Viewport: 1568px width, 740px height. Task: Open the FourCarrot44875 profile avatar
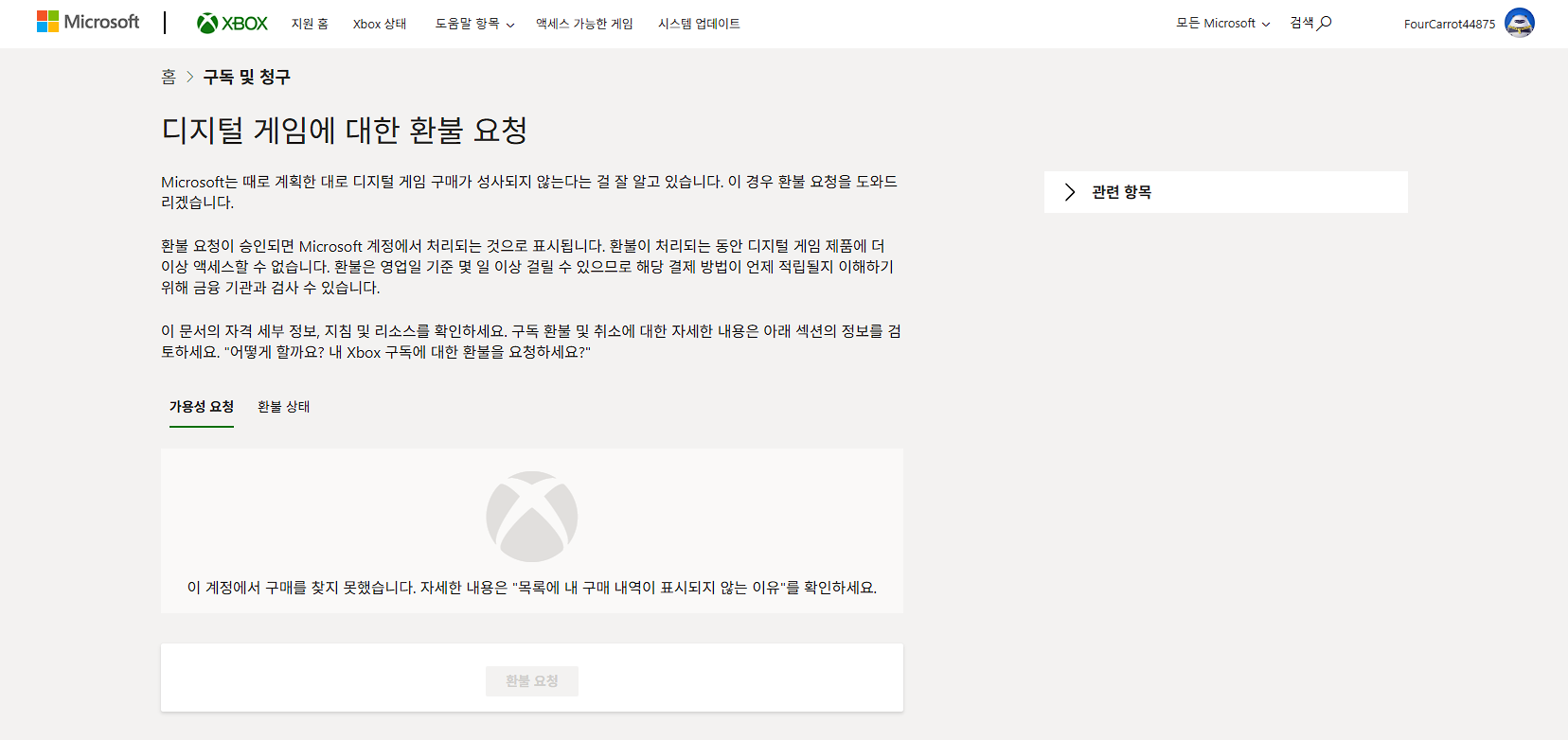click(x=1520, y=23)
